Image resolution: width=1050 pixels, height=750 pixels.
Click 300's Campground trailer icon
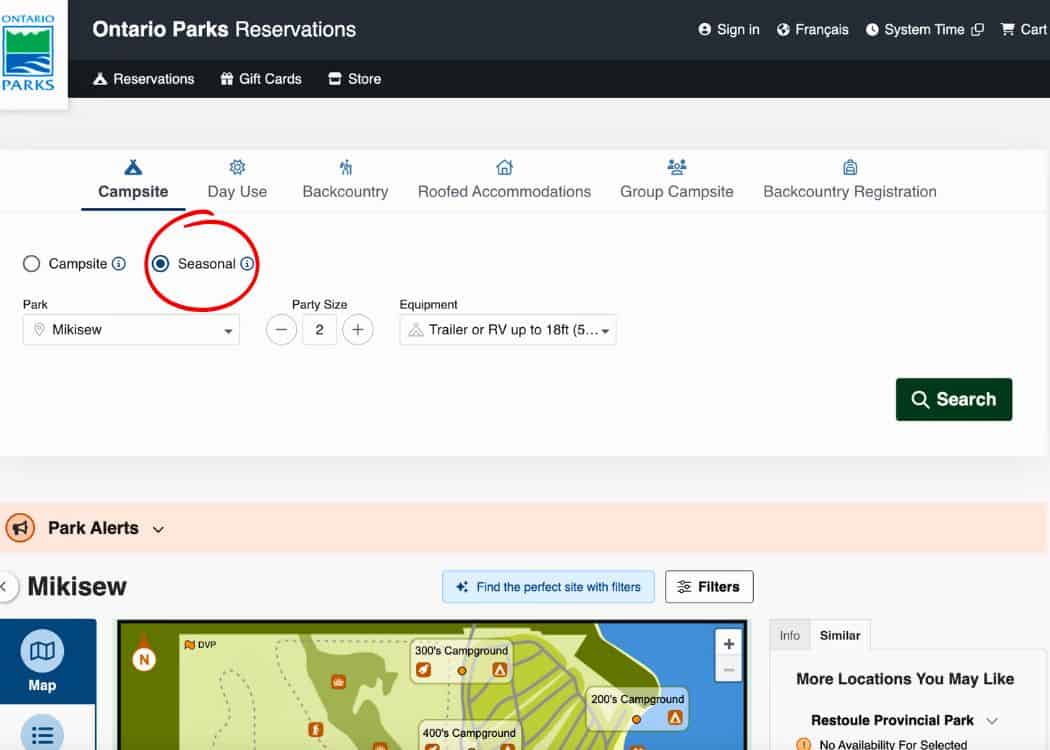coord(423,670)
